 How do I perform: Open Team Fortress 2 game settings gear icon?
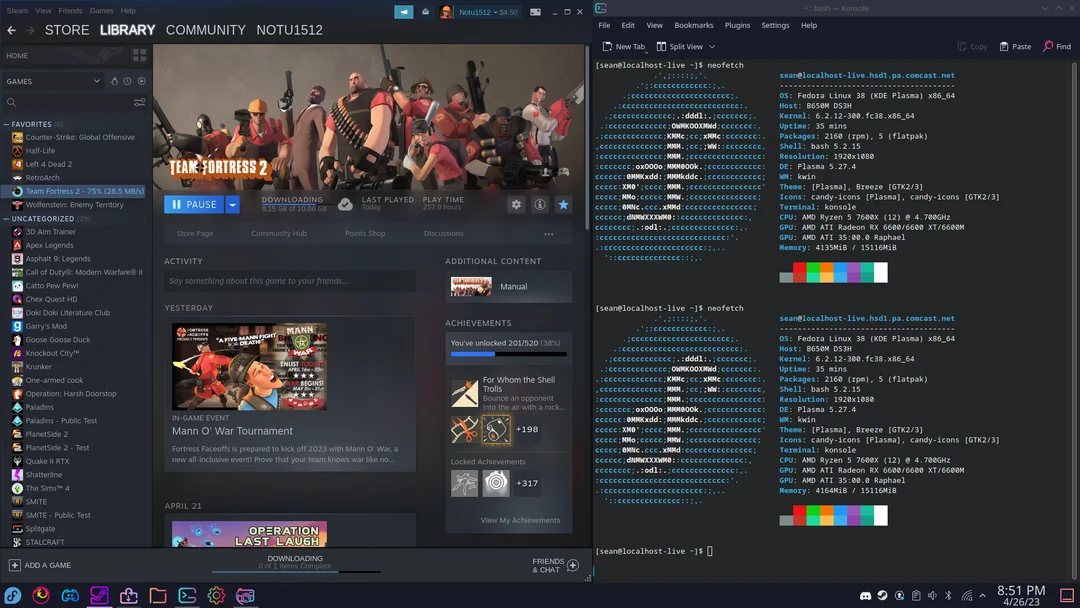click(516, 204)
